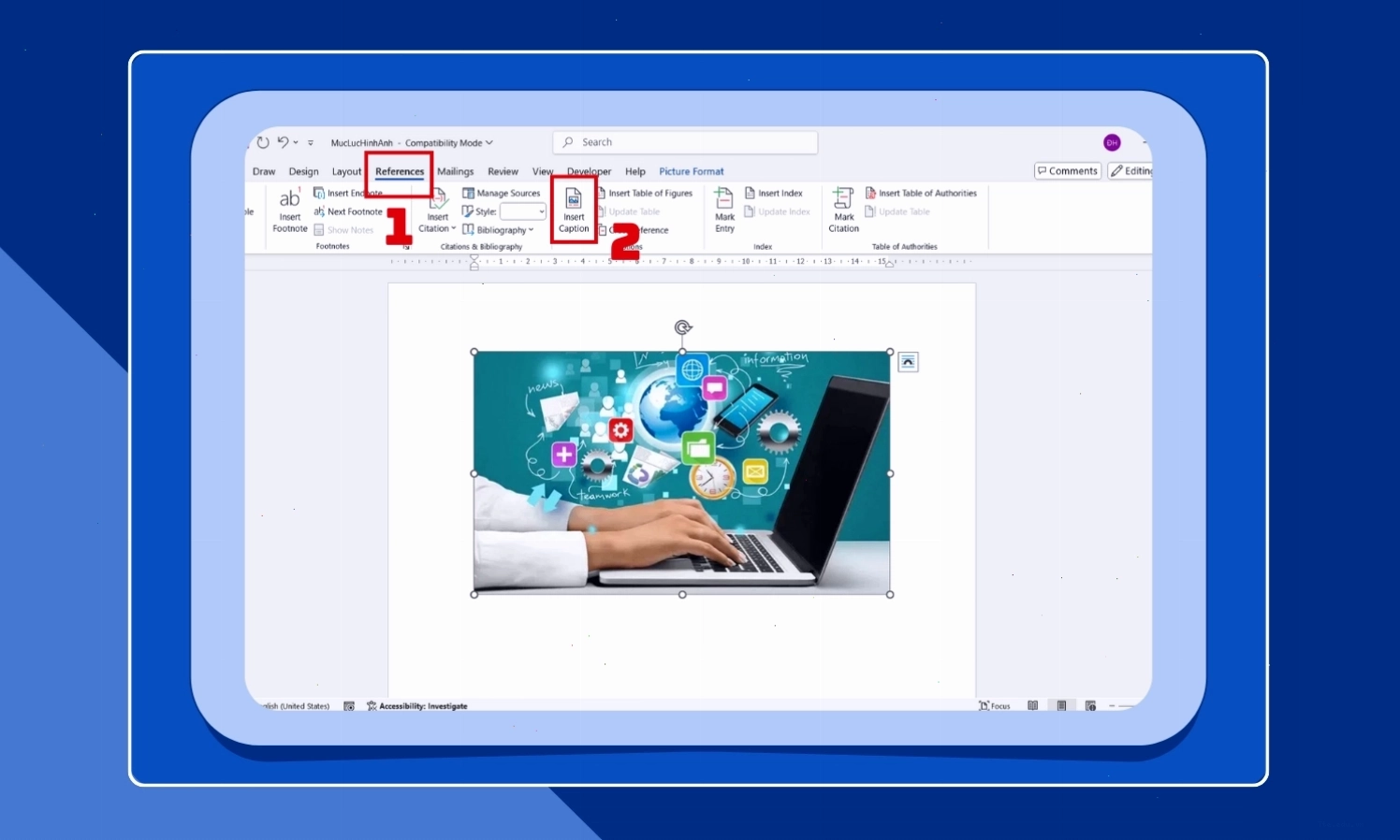Open the Insert Citation dropdown
The image size is (1400, 840).
pyautogui.click(x=437, y=210)
